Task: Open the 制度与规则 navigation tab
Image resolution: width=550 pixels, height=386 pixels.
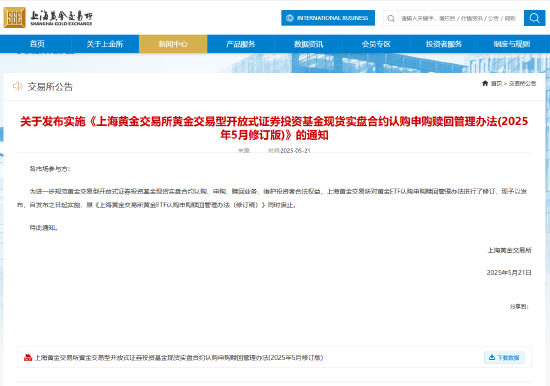Action: (x=512, y=44)
